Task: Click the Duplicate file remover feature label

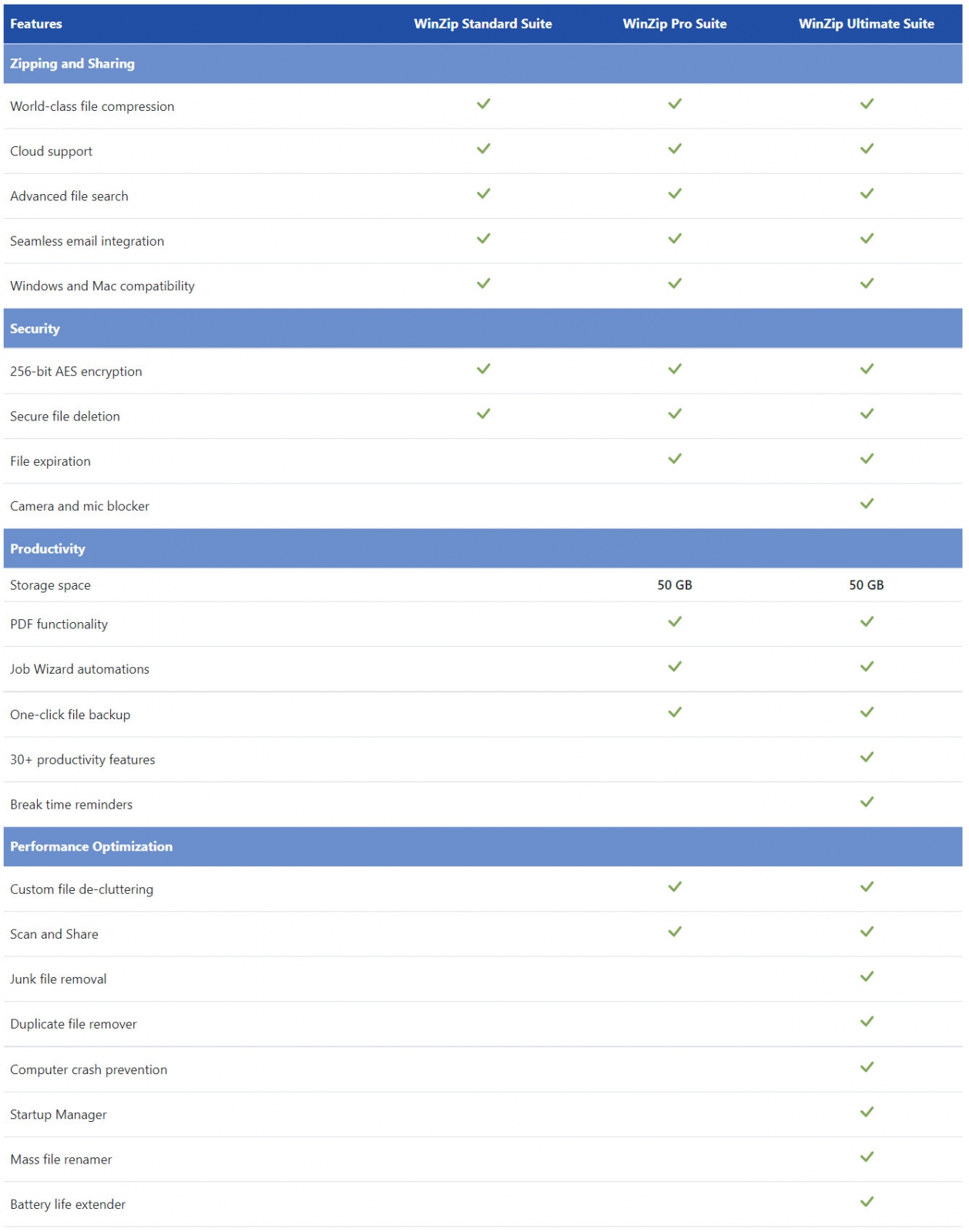Action: tap(73, 1024)
